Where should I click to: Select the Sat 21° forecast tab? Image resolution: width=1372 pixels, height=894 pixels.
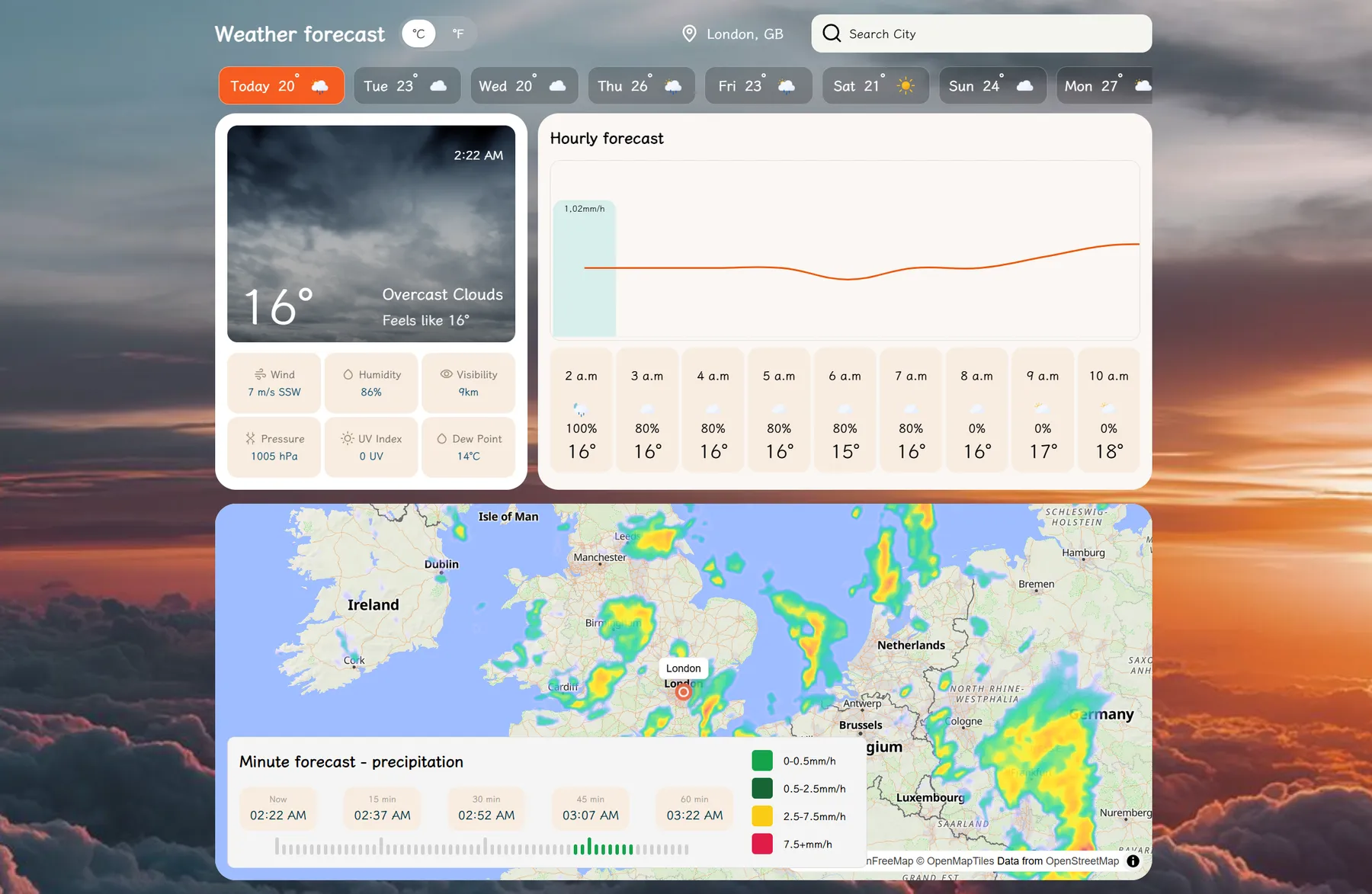pyautogui.click(x=876, y=85)
